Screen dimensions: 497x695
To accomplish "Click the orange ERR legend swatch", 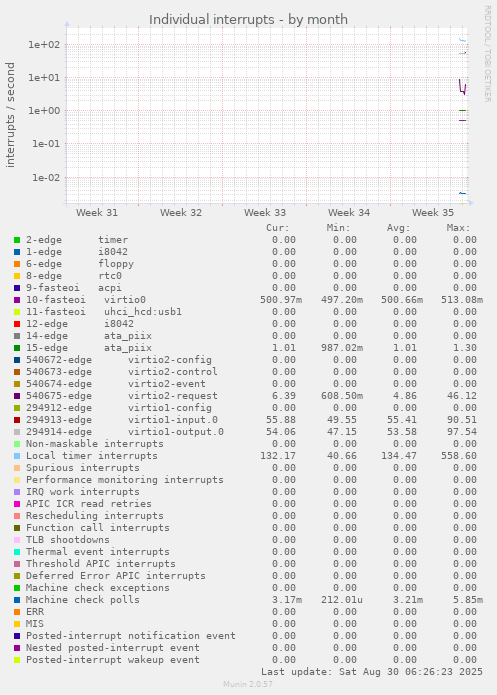I will tap(17, 612).
